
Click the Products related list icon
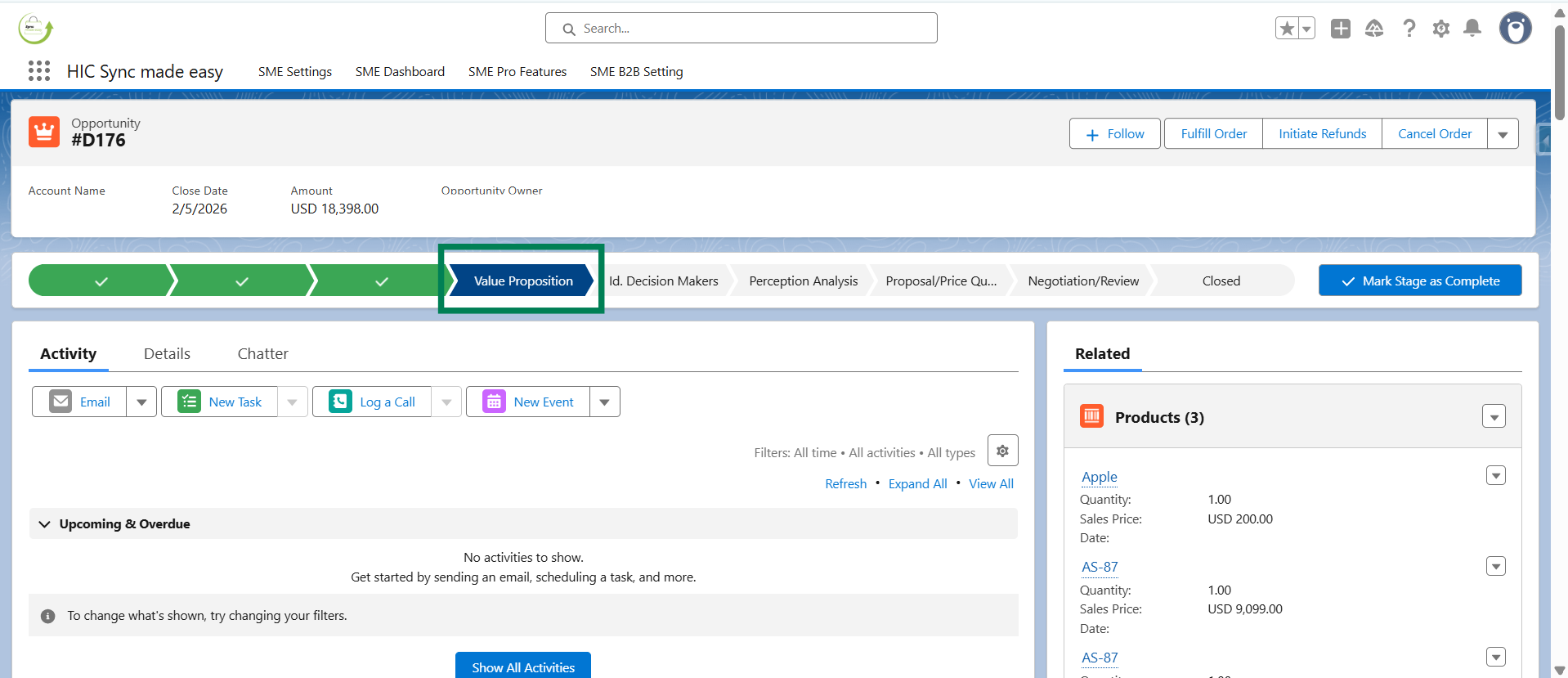click(x=1091, y=416)
